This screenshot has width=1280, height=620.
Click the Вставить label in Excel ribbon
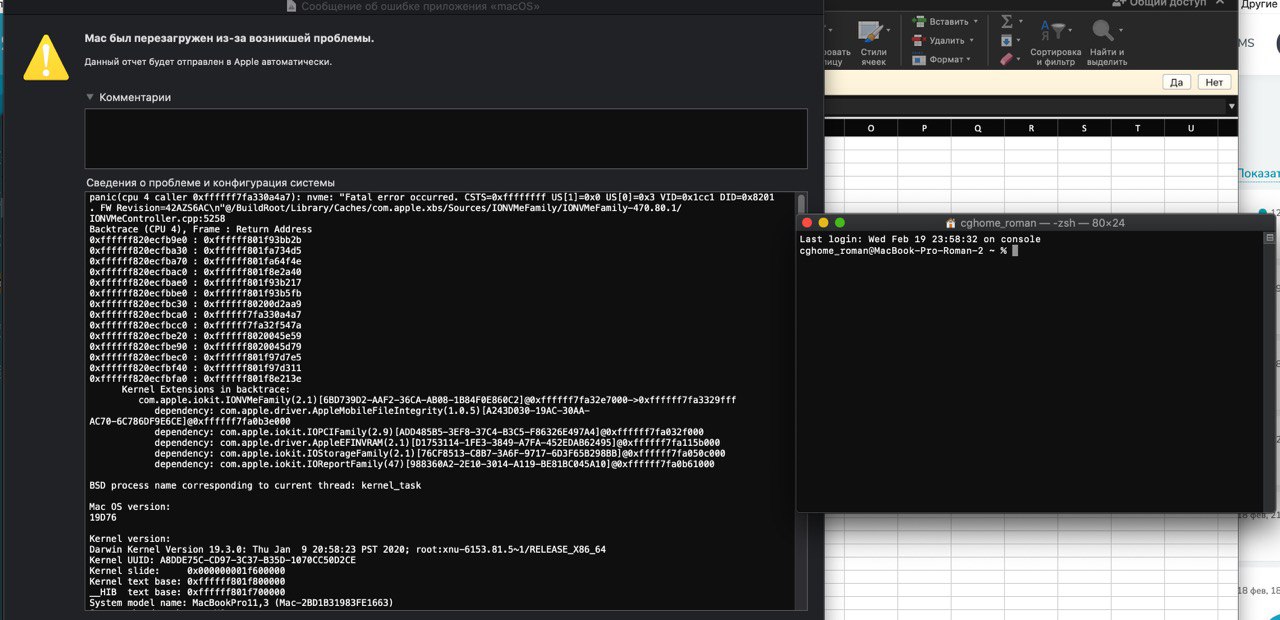(x=948, y=21)
